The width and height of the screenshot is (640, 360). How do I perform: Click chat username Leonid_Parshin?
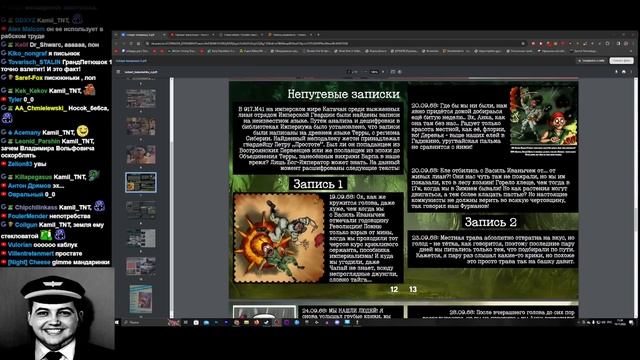(x=37, y=141)
